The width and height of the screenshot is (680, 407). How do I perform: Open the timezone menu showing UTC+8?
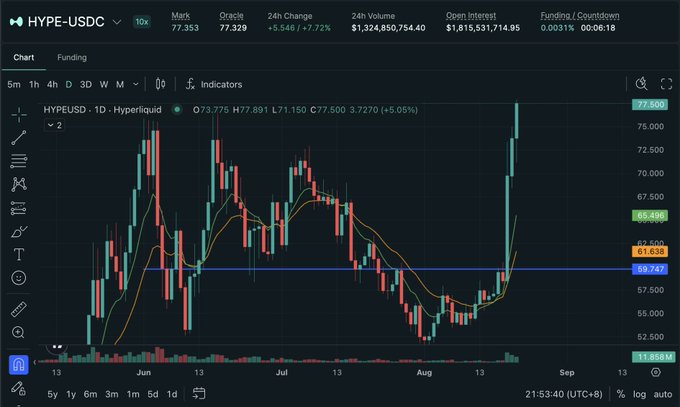(564, 394)
